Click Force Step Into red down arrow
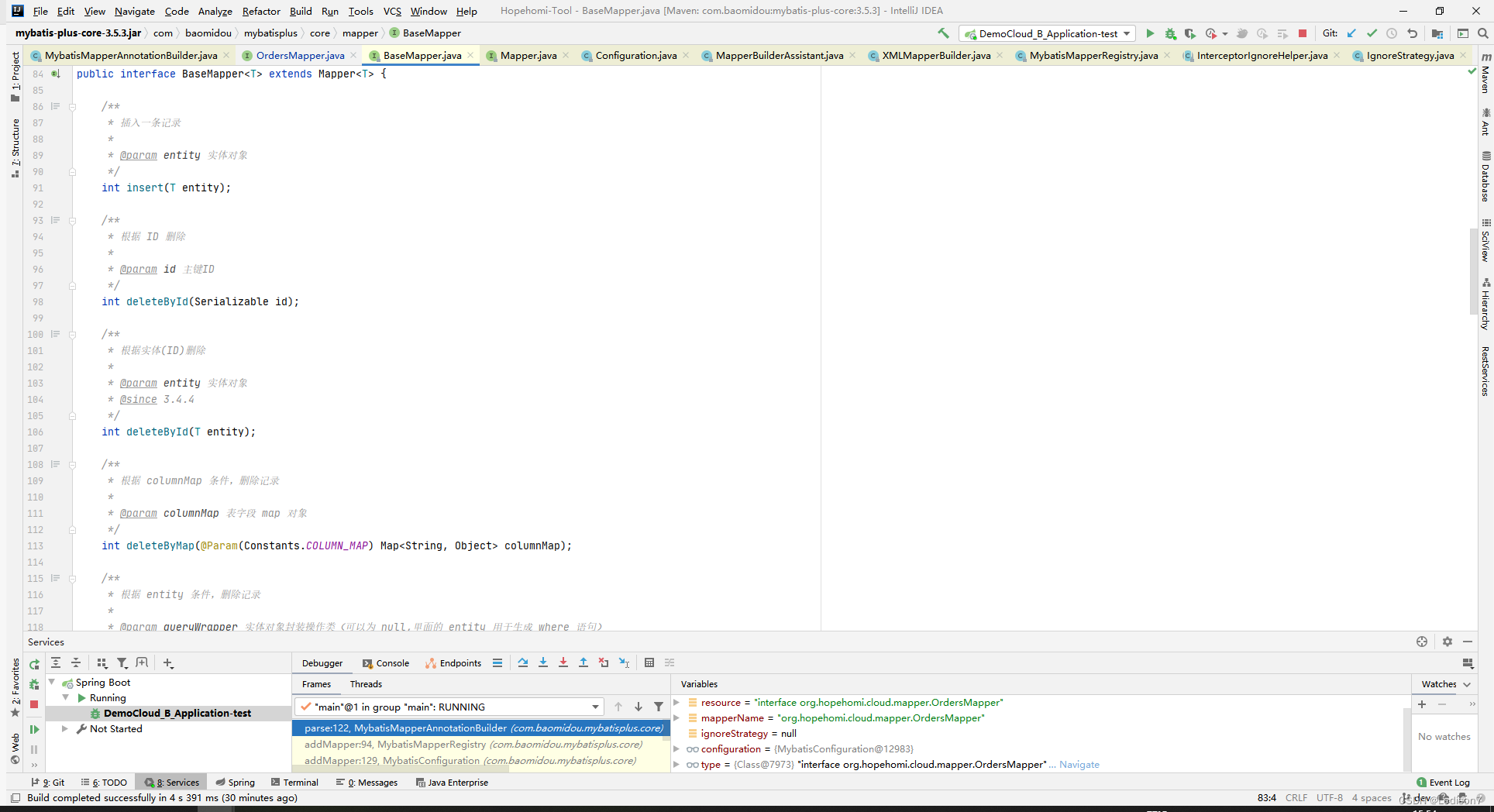 coord(563,662)
